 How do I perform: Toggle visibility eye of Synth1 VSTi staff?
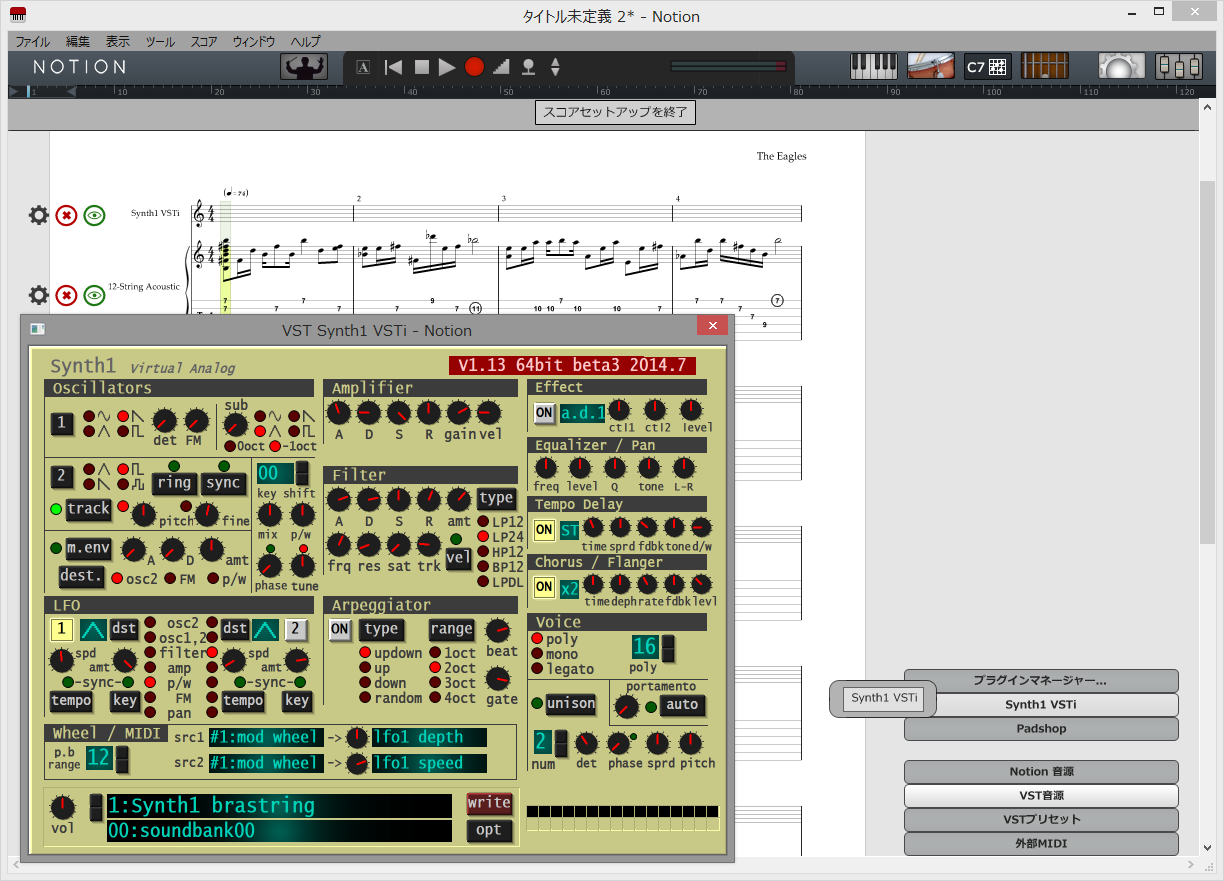[94, 215]
